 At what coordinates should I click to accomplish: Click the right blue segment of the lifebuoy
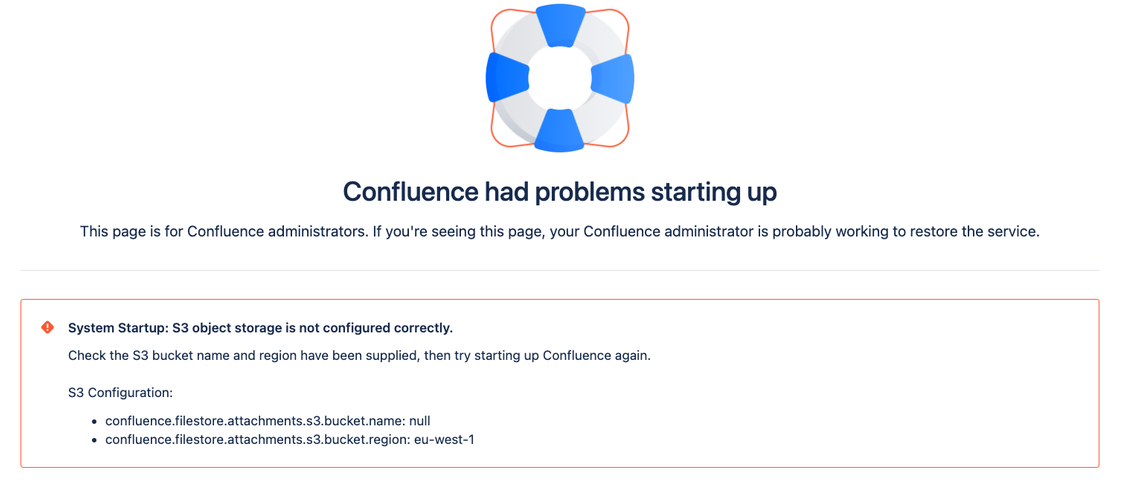[613, 78]
